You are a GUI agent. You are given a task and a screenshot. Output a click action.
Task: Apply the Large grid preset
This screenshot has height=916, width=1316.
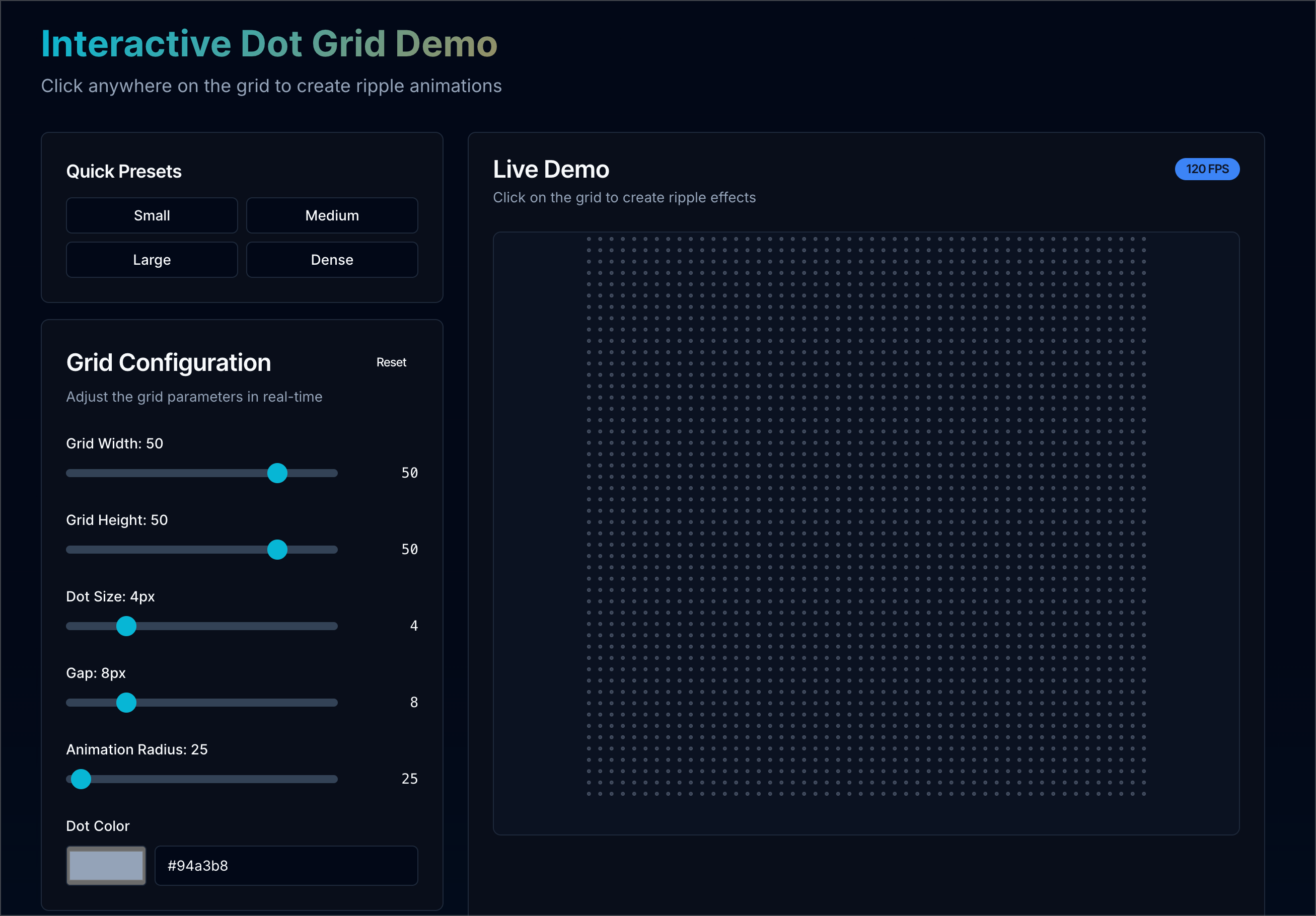tap(152, 259)
